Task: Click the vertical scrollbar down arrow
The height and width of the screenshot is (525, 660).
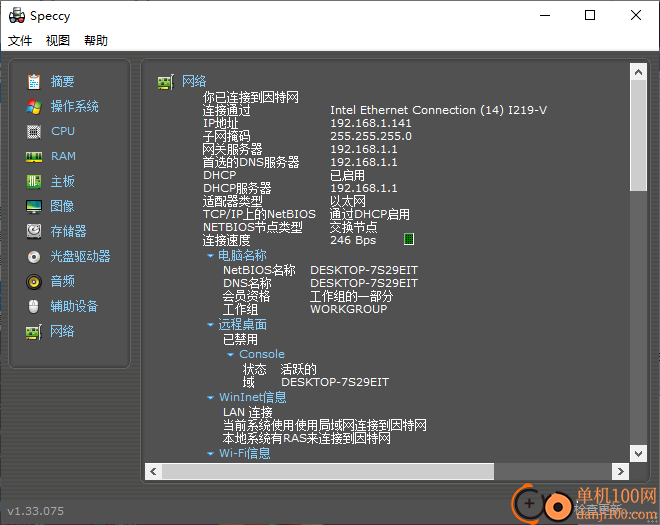Action: pyautogui.click(x=638, y=453)
